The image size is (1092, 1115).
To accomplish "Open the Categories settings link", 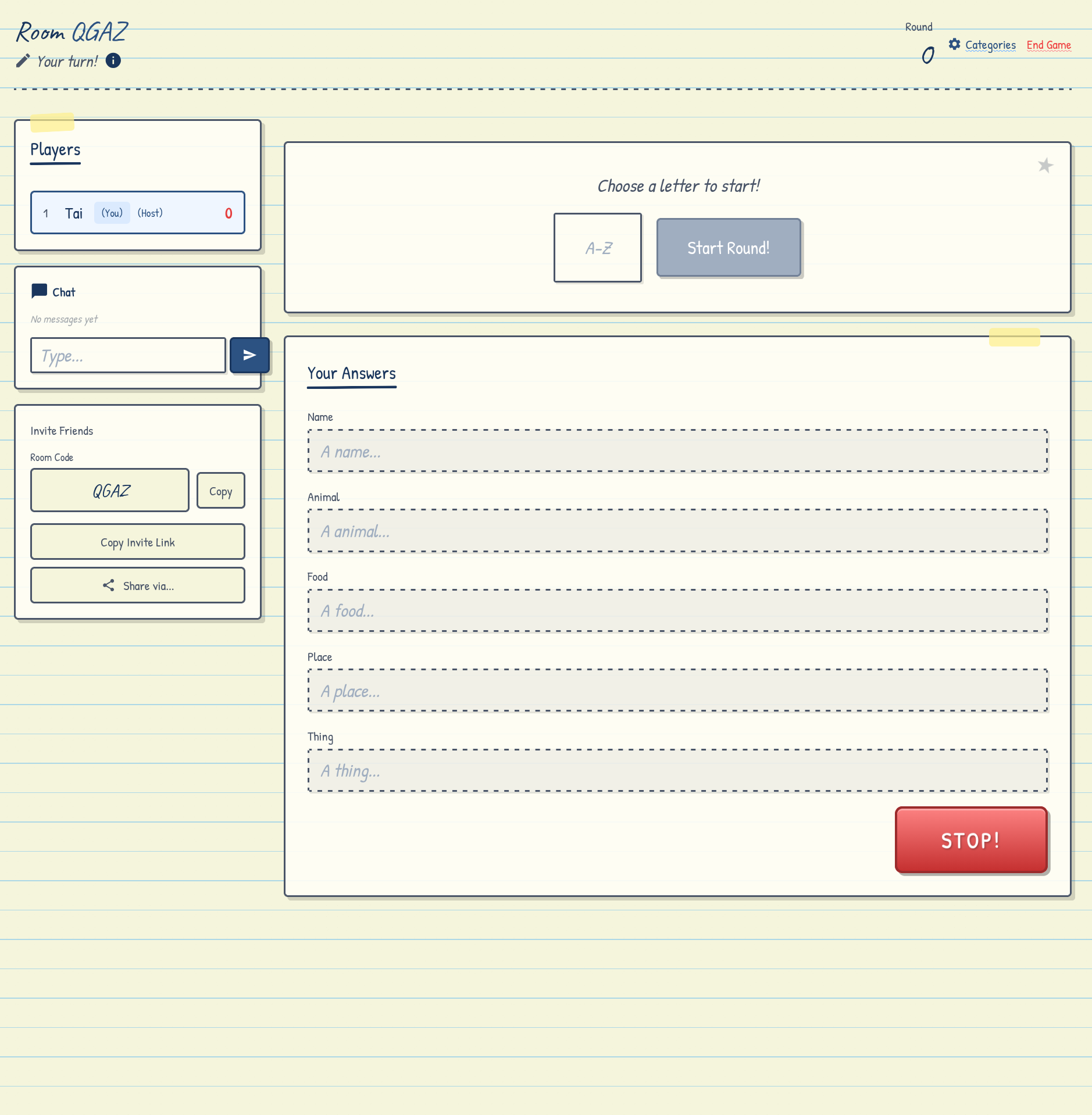I will coord(990,45).
